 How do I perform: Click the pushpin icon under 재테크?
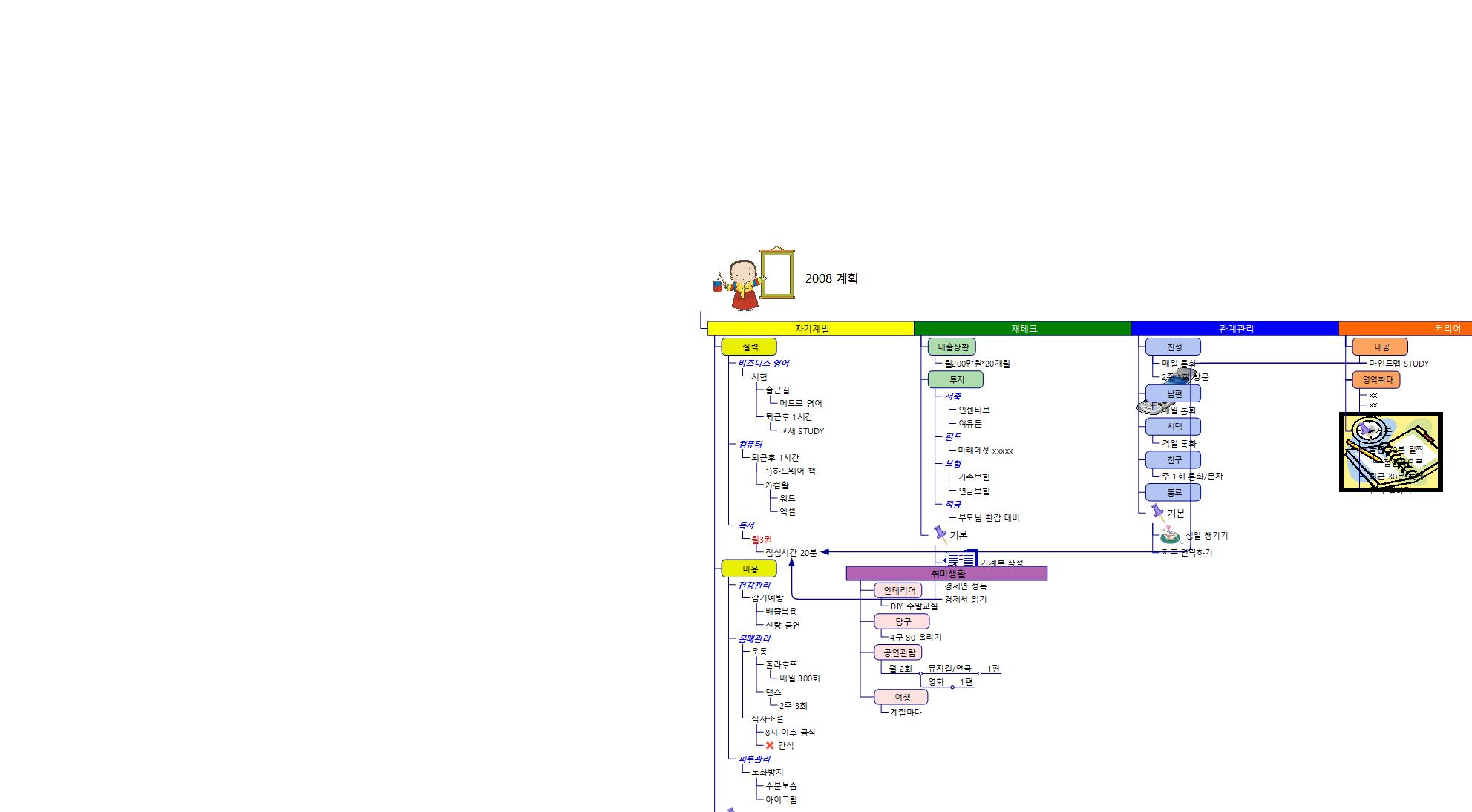click(x=940, y=534)
